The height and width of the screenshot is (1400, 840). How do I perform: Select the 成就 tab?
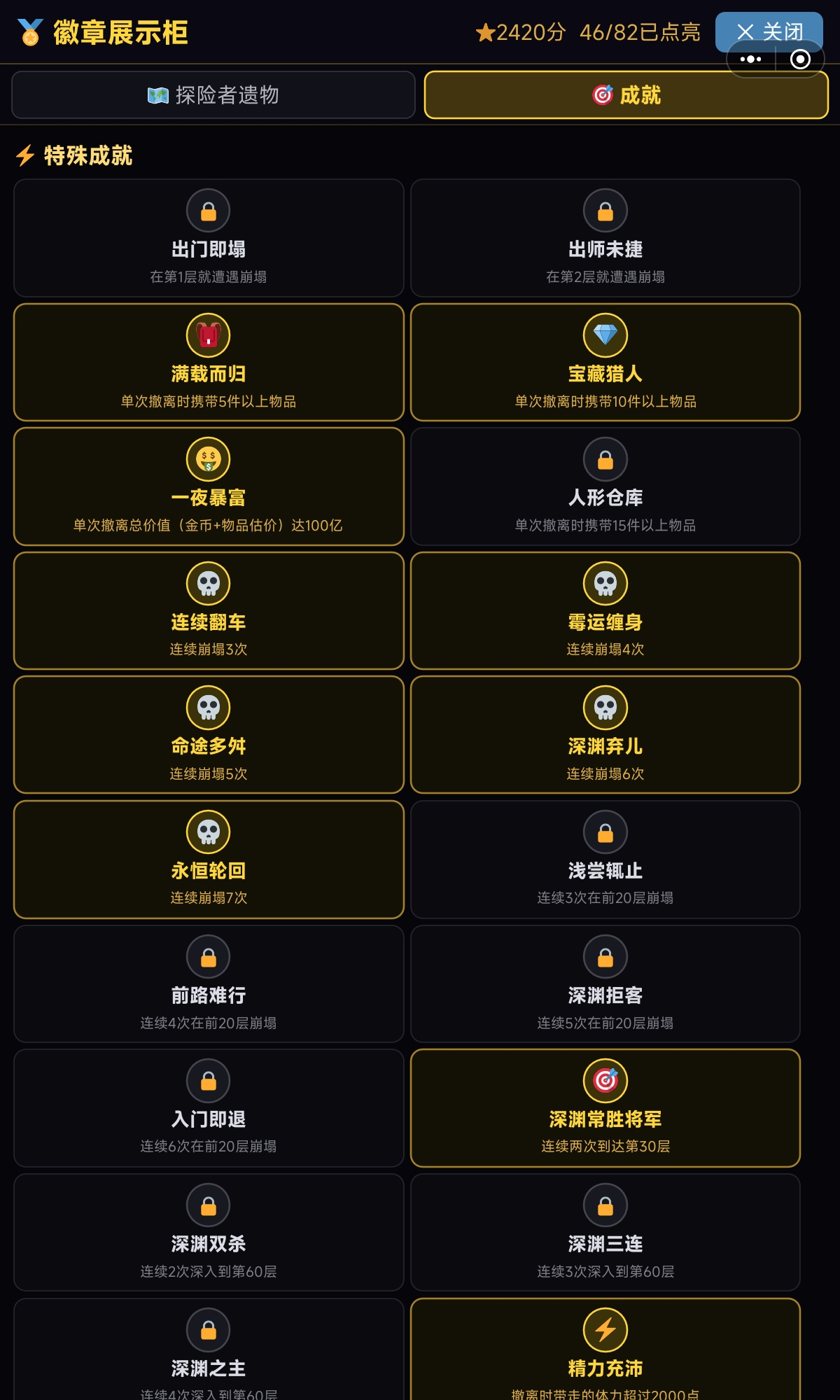[x=626, y=95]
